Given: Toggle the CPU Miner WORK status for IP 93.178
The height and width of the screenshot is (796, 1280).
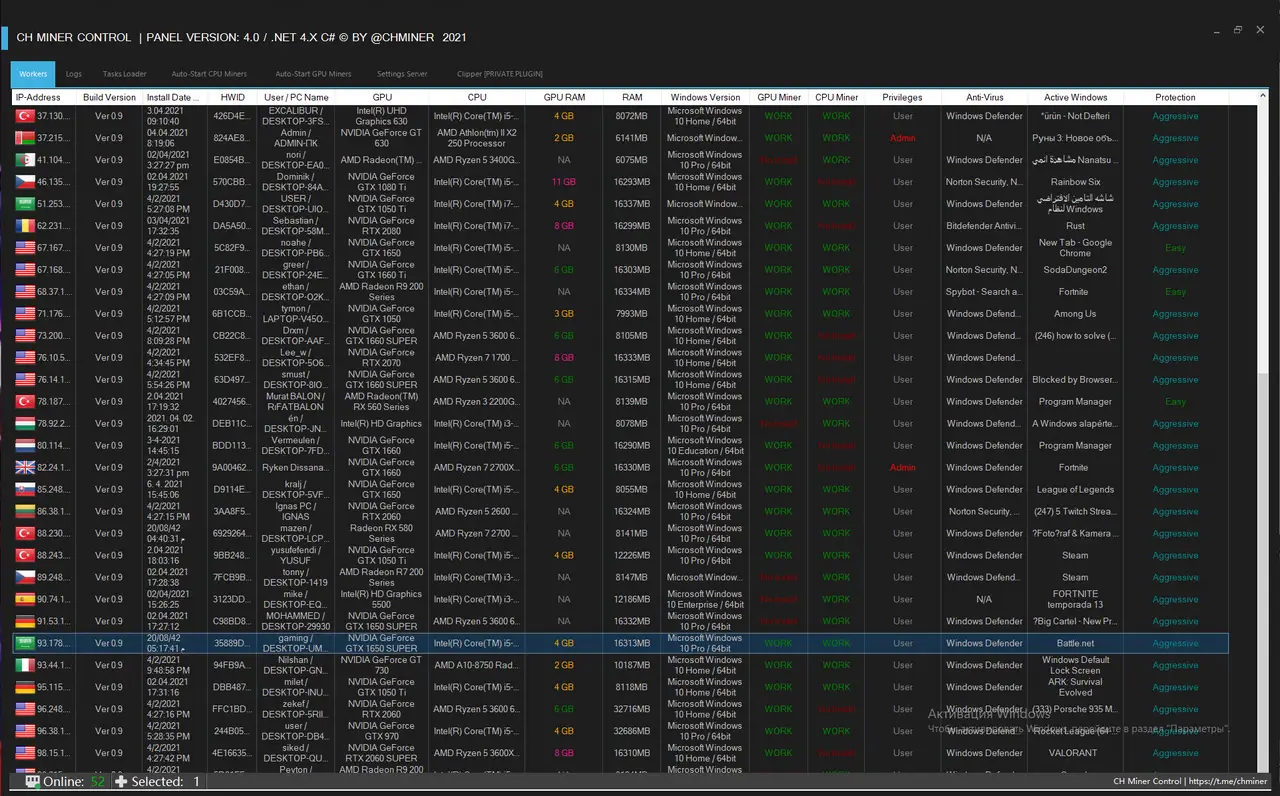Looking at the screenshot, I should tap(836, 643).
